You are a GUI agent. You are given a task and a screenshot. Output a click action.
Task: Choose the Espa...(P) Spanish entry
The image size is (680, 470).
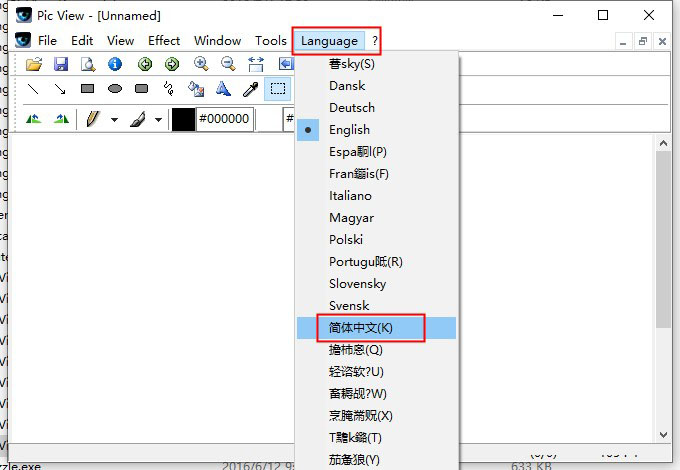(376, 152)
